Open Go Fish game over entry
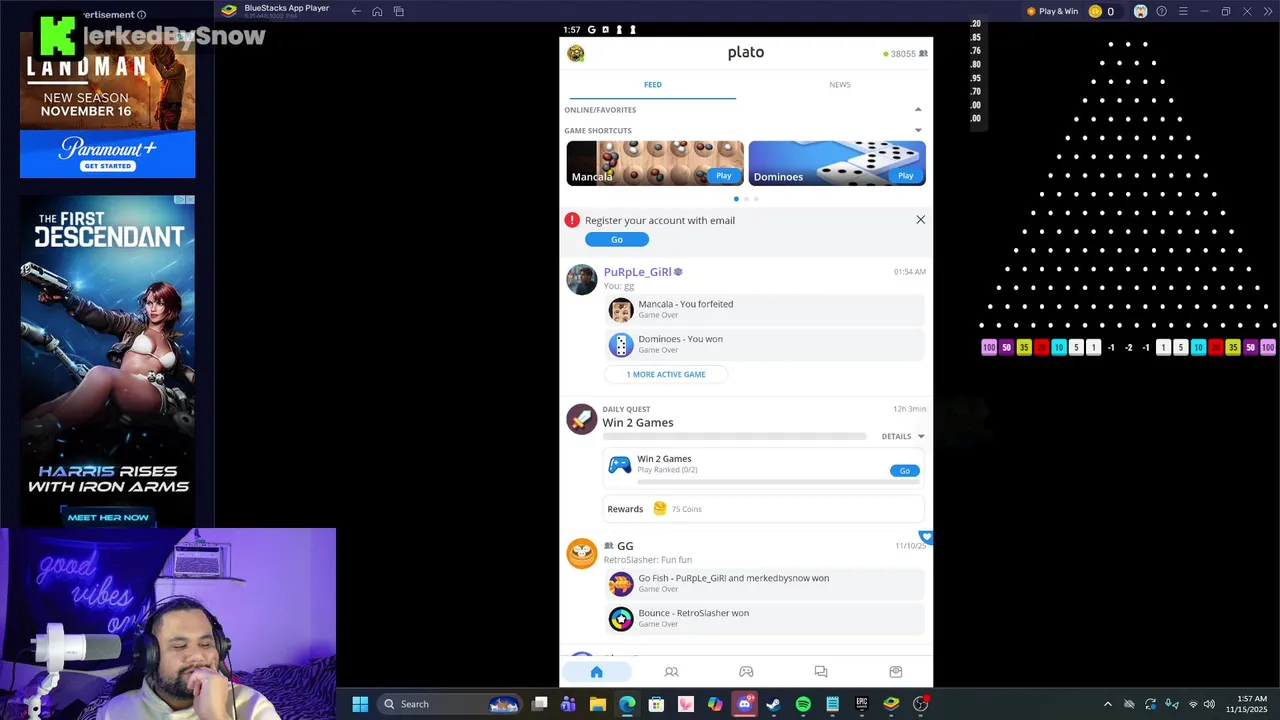This screenshot has width=1280, height=720. tap(766, 583)
